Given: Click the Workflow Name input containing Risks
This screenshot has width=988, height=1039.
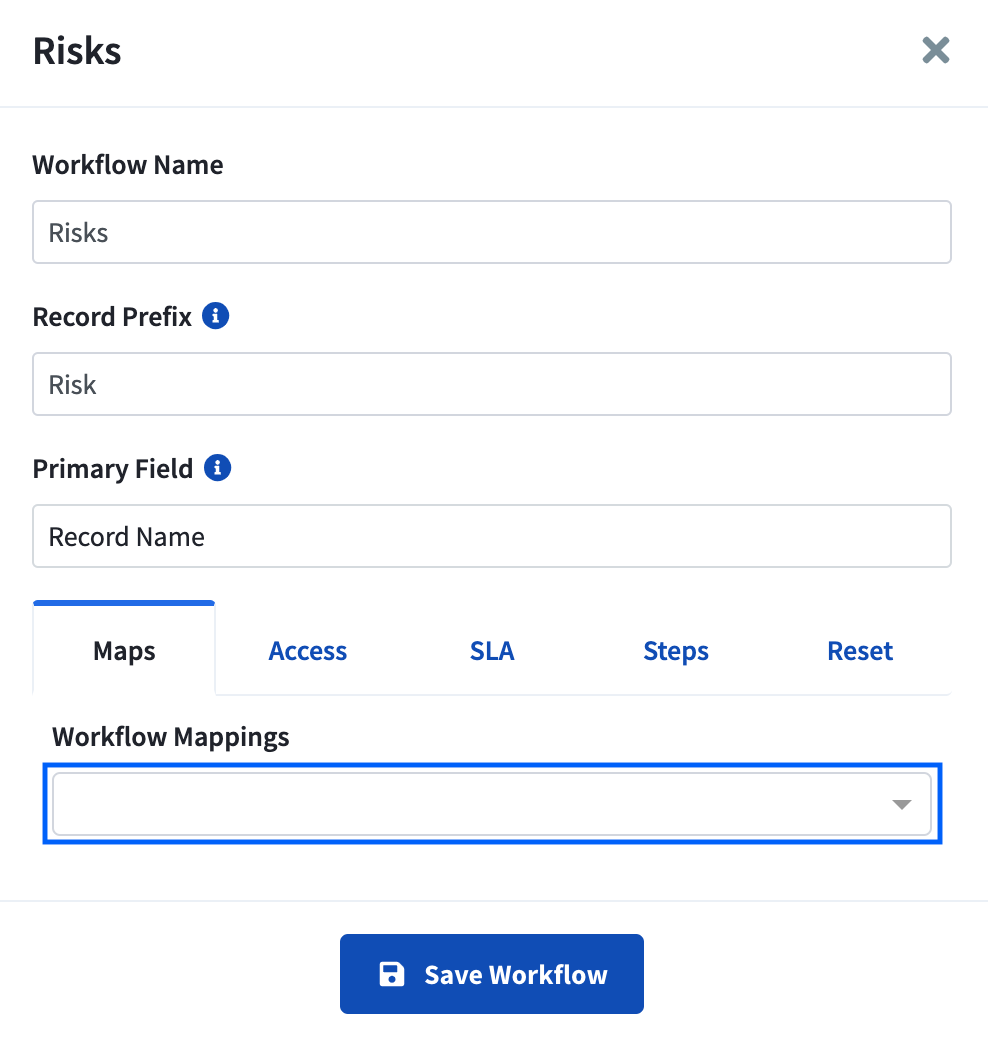Looking at the screenshot, I should click(x=492, y=231).
